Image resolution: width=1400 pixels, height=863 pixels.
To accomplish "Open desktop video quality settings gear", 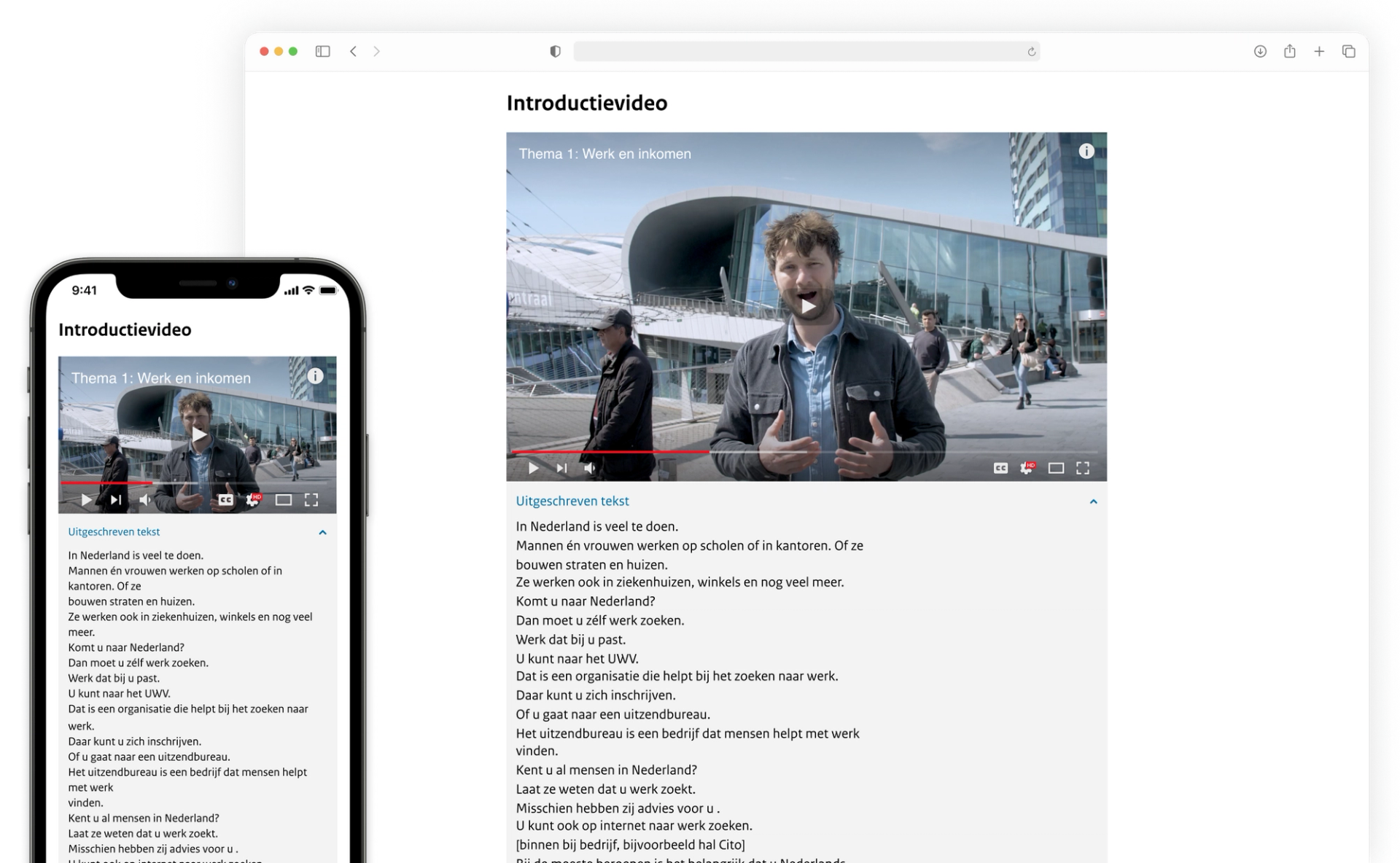I will 1027,468.
